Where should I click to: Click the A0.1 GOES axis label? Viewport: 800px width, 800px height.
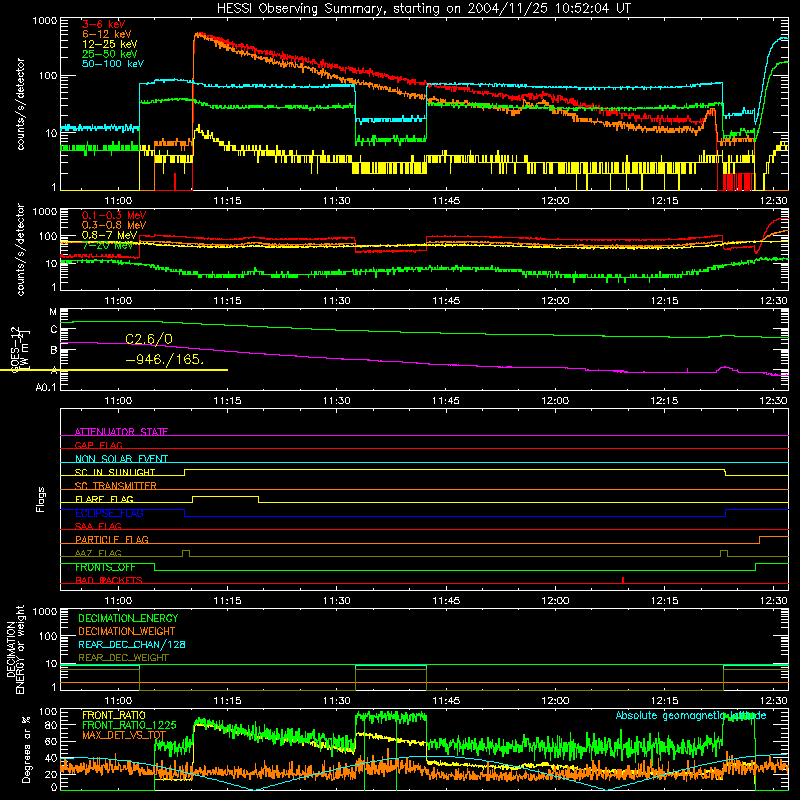[x=46, y=388]
